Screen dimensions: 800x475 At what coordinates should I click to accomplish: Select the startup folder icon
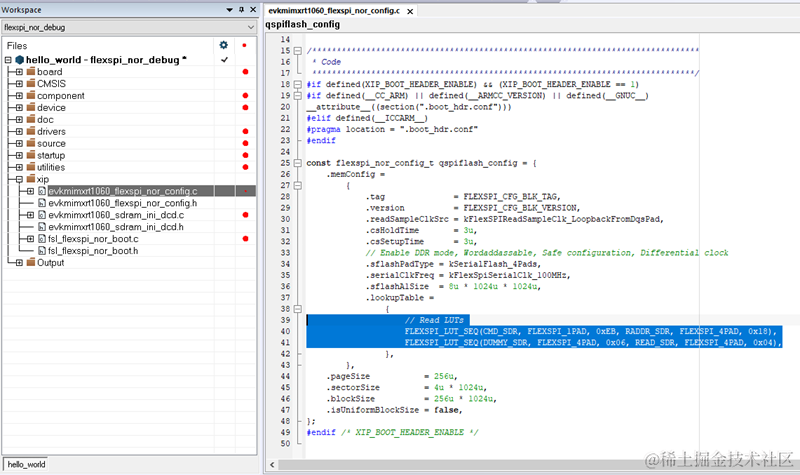[x=31, y=155]
